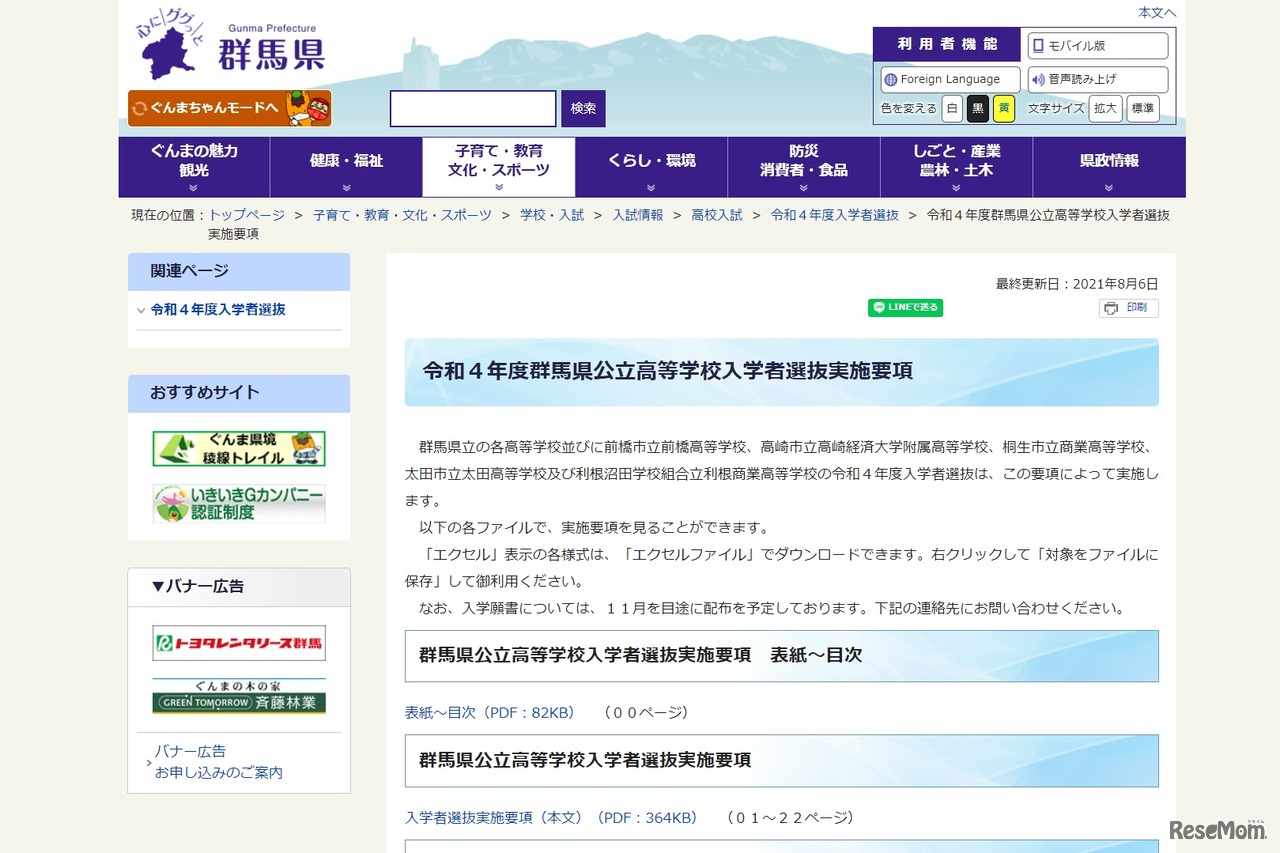This screenshot has height=853, width=1280.
Task: Click the いきいきGカンパニー認証制度 banner
Action: [x=238, y=503]
